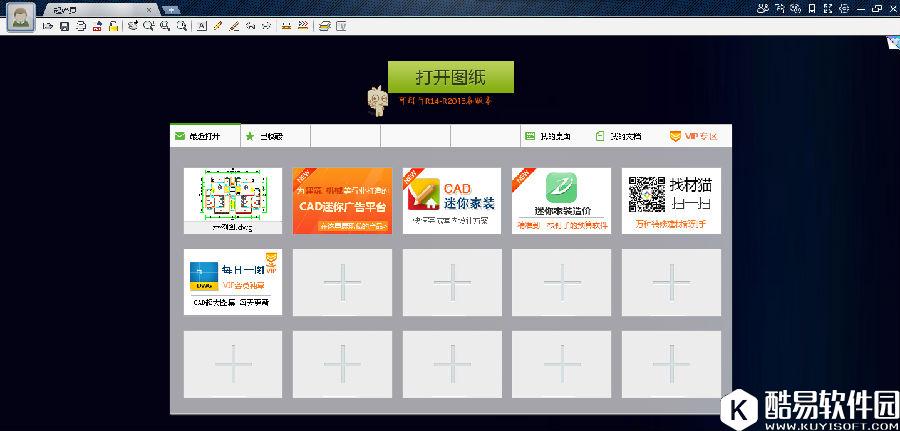
Task: Click the icon between people and shirt icons
Action: coord(779,9)
